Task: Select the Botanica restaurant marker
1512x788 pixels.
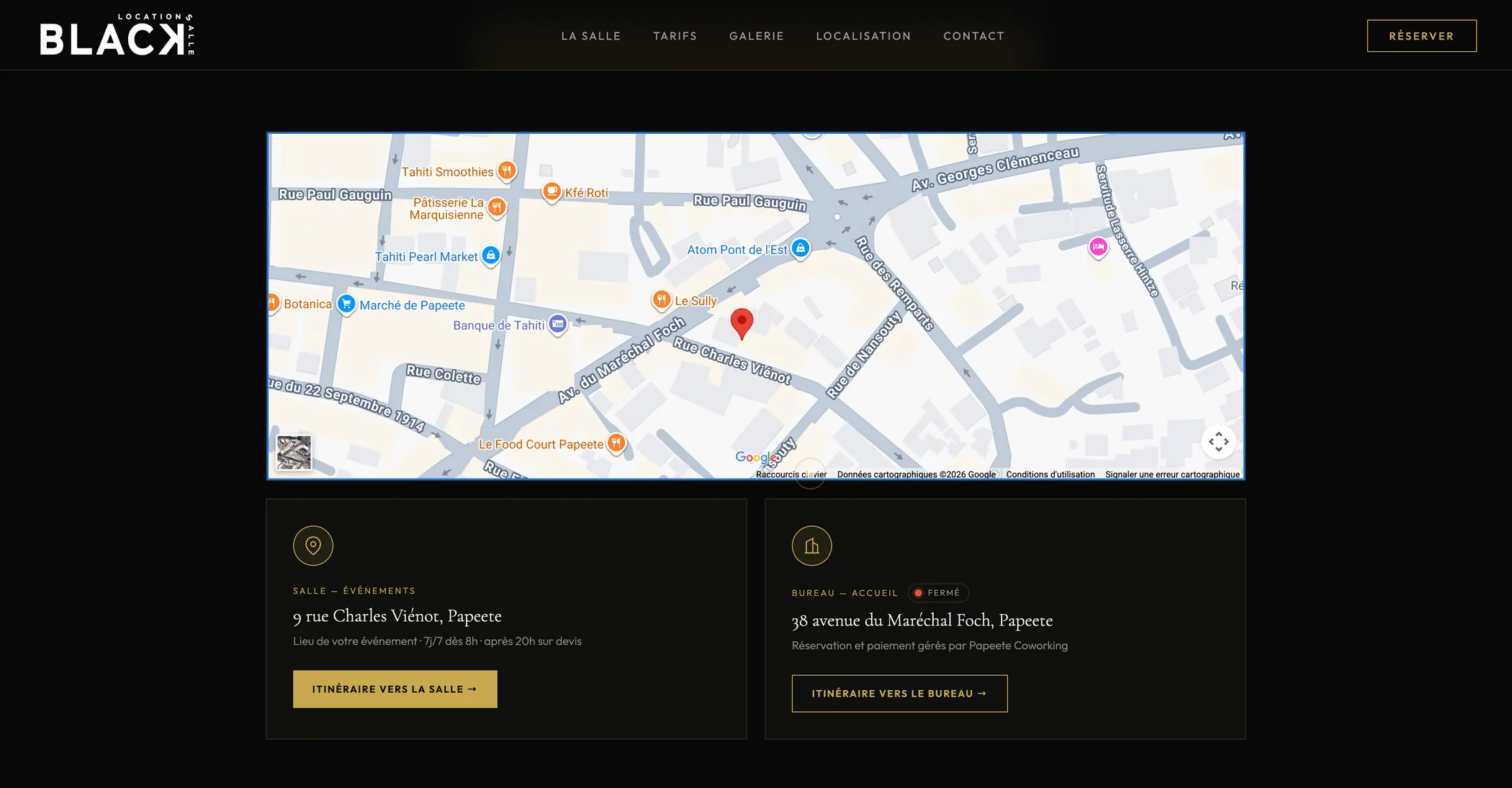Action: [273, 303]
